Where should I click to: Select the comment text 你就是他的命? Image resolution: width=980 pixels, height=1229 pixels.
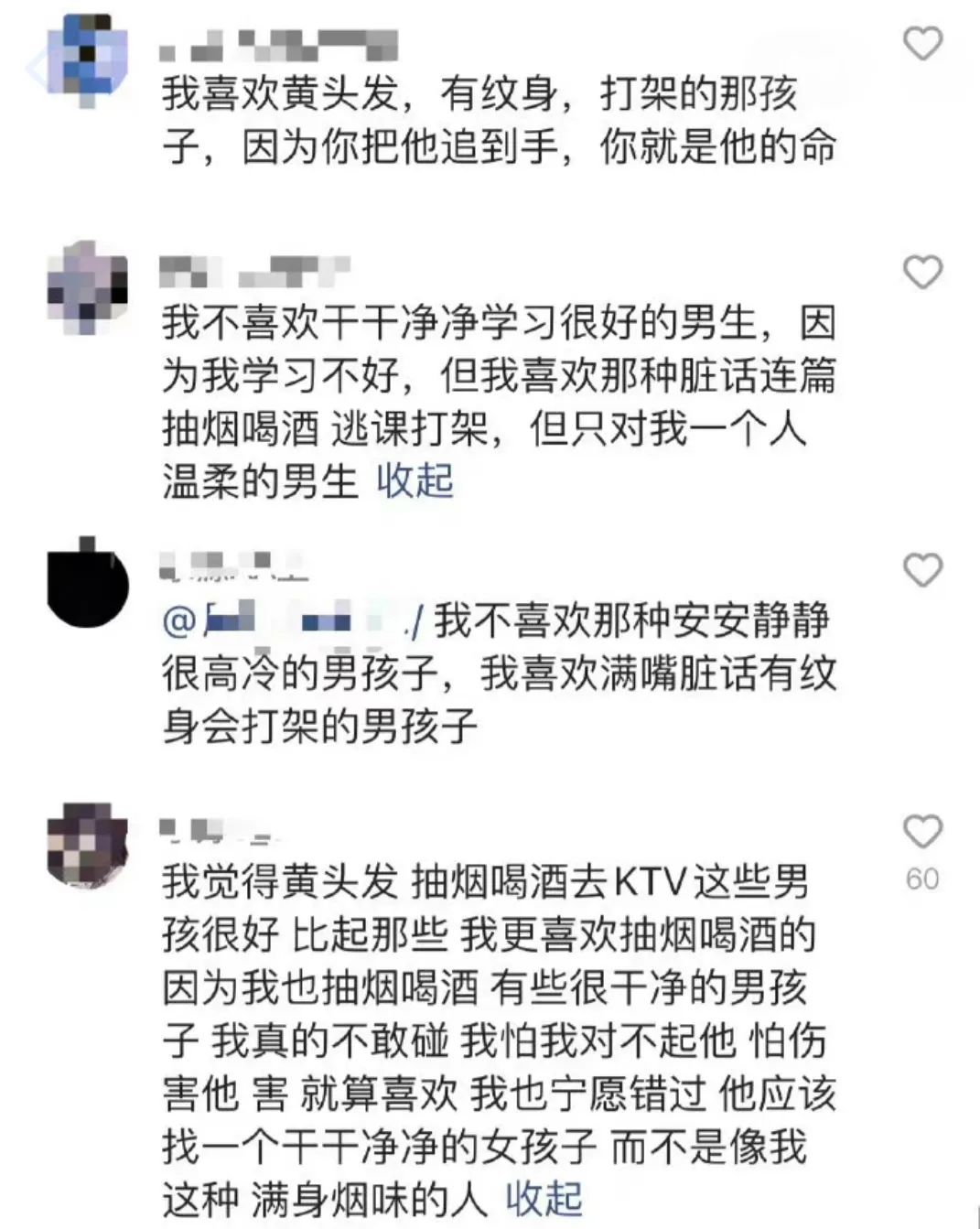(x=717, y=146)
